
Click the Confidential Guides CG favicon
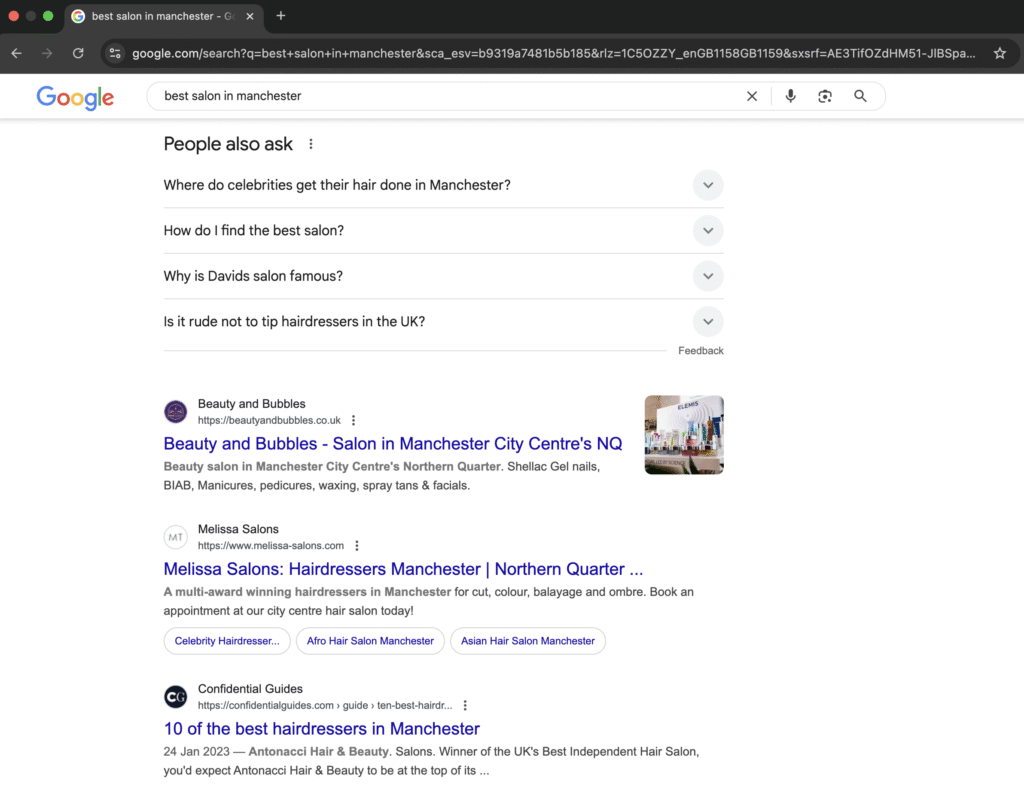click(175, 697)
